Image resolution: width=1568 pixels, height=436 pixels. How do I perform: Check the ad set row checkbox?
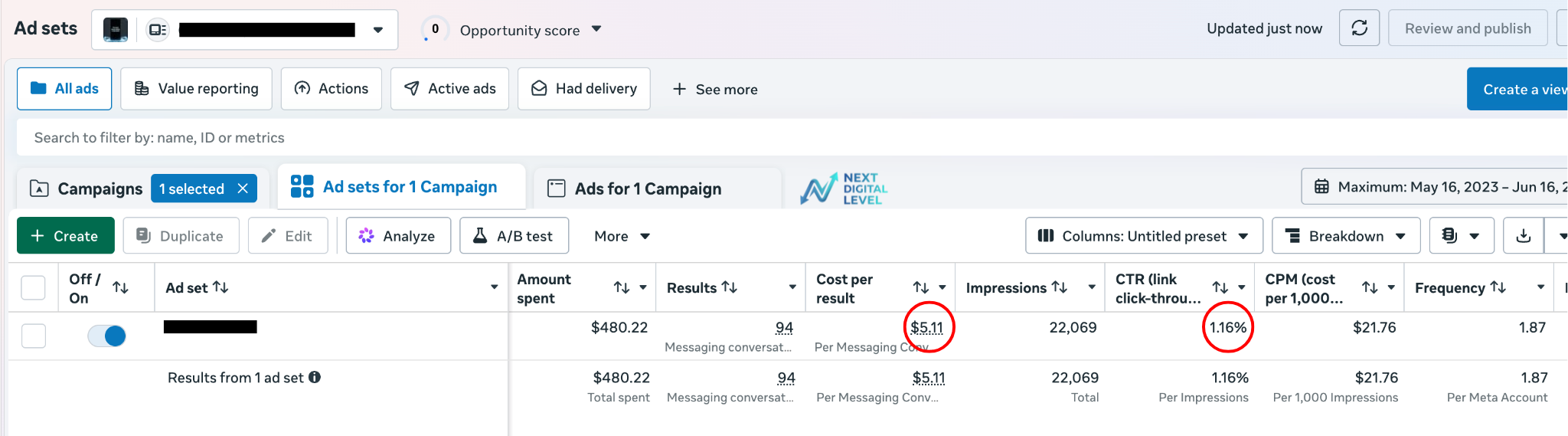pos(33,336)
